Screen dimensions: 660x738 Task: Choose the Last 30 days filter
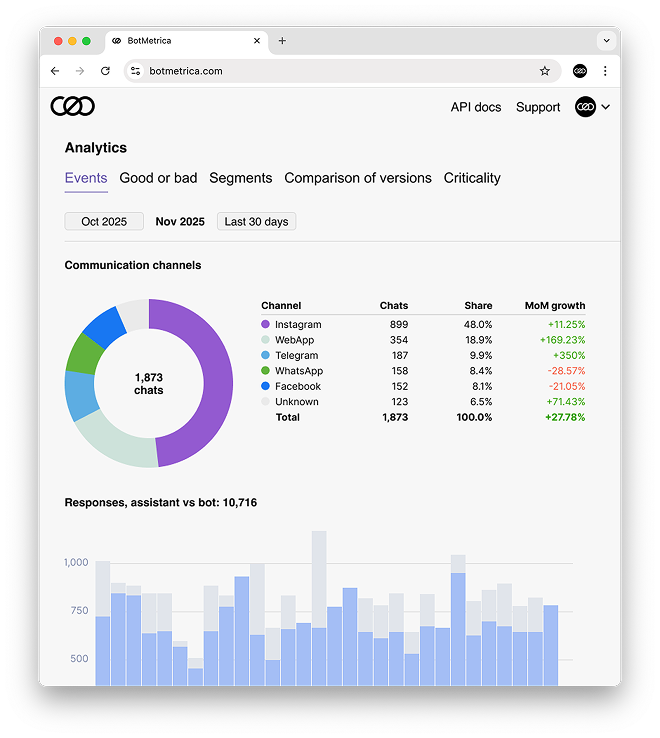(256, 222)
